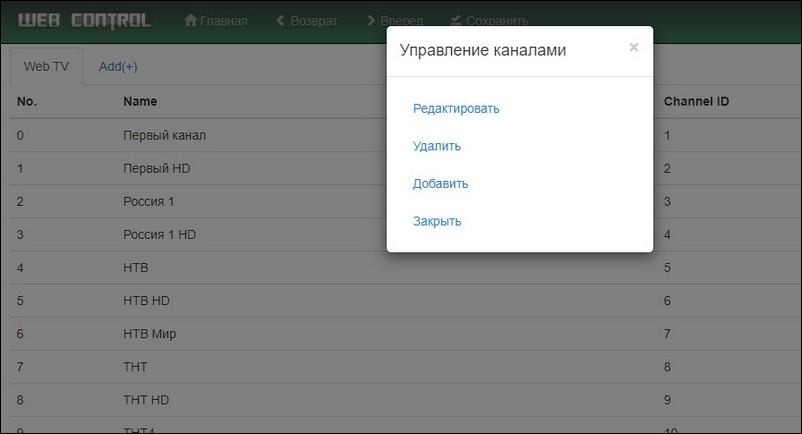The width and height of the screenshot is (802, 434).
Task: Select the Первый канал row
Action: (x=406, y=135)
